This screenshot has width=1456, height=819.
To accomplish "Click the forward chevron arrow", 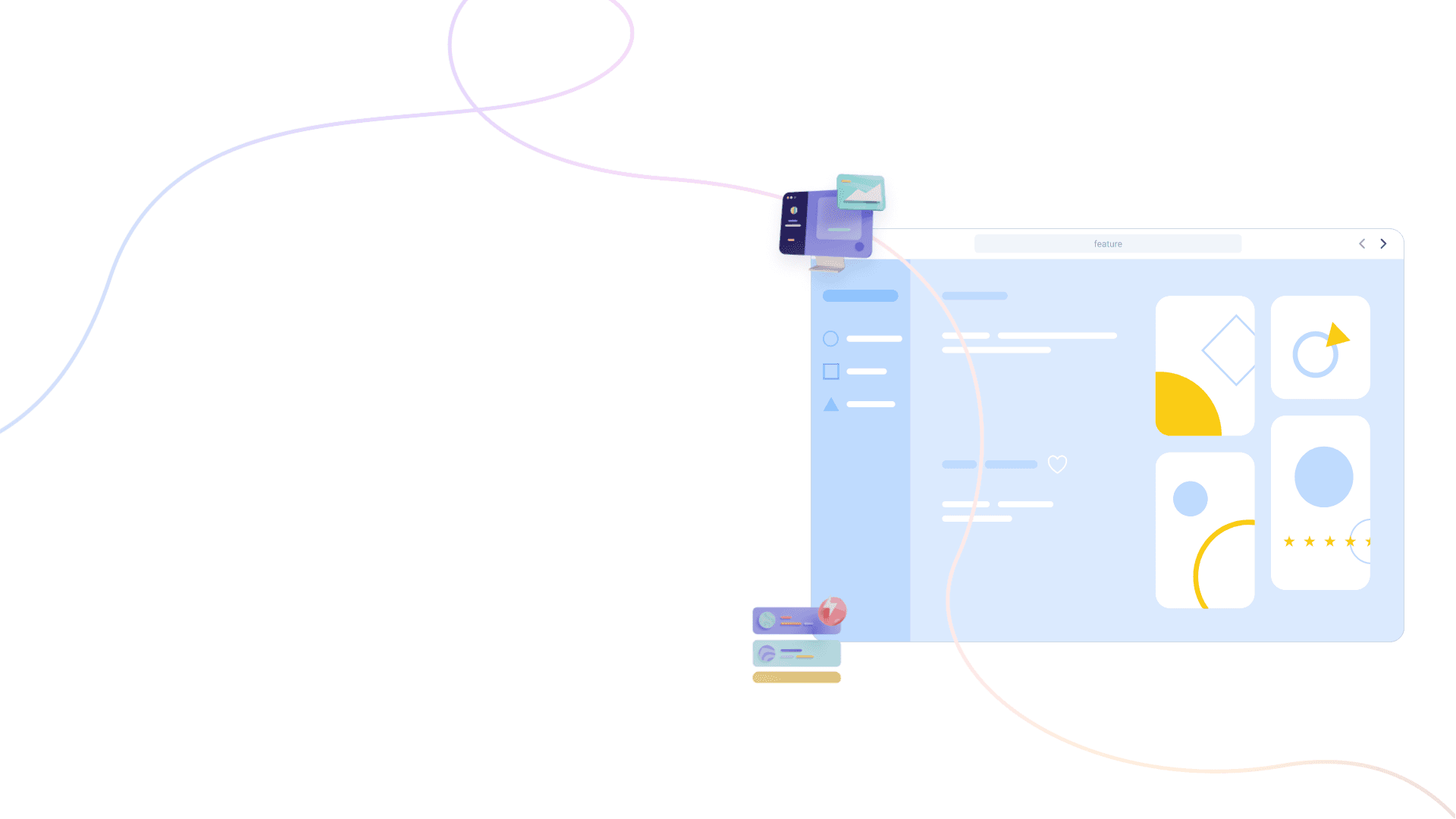I will 1383,243.
